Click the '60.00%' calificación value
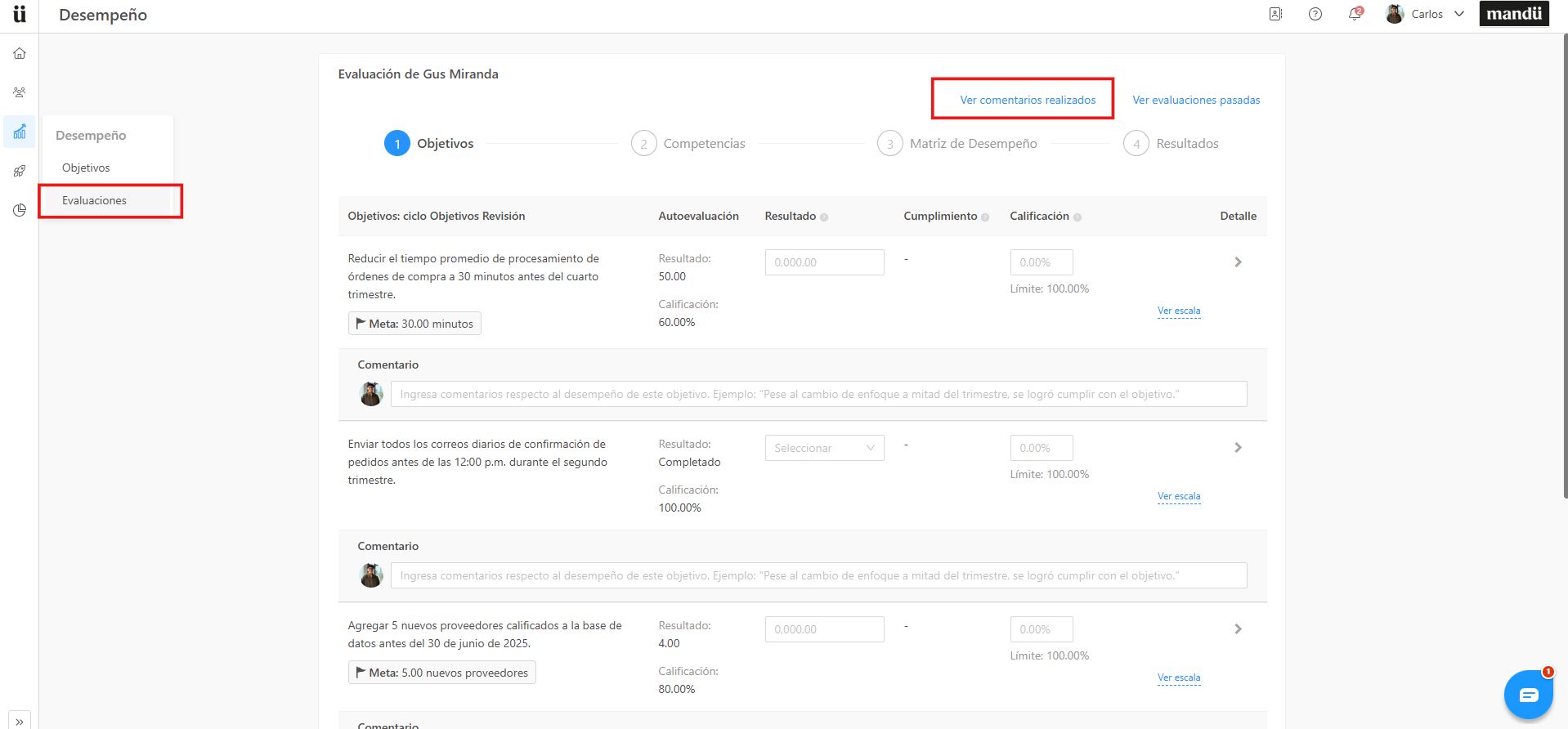The width and height of the screenshot is (1568, 729). tap(677, 322)
